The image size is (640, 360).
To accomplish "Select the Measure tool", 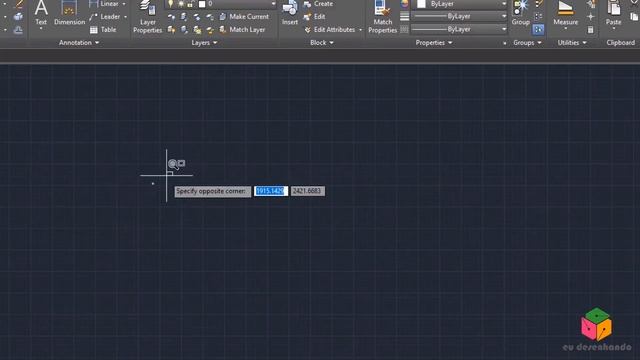I will click(x=565, y=13).
